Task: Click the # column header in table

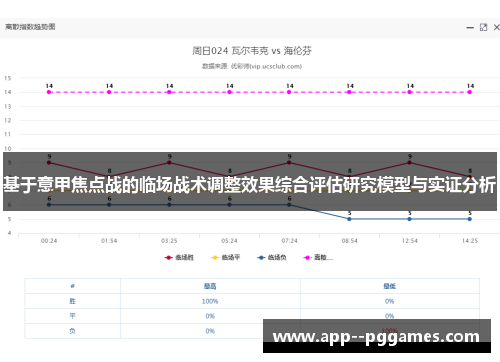Action: tap(72, 286)
